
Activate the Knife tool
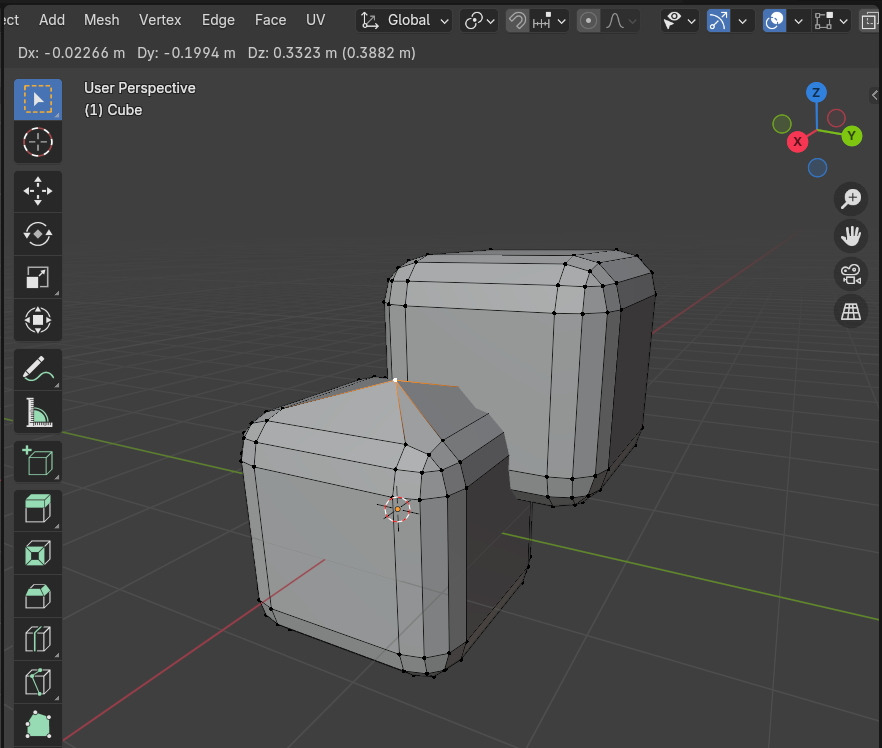pos(38,682)
